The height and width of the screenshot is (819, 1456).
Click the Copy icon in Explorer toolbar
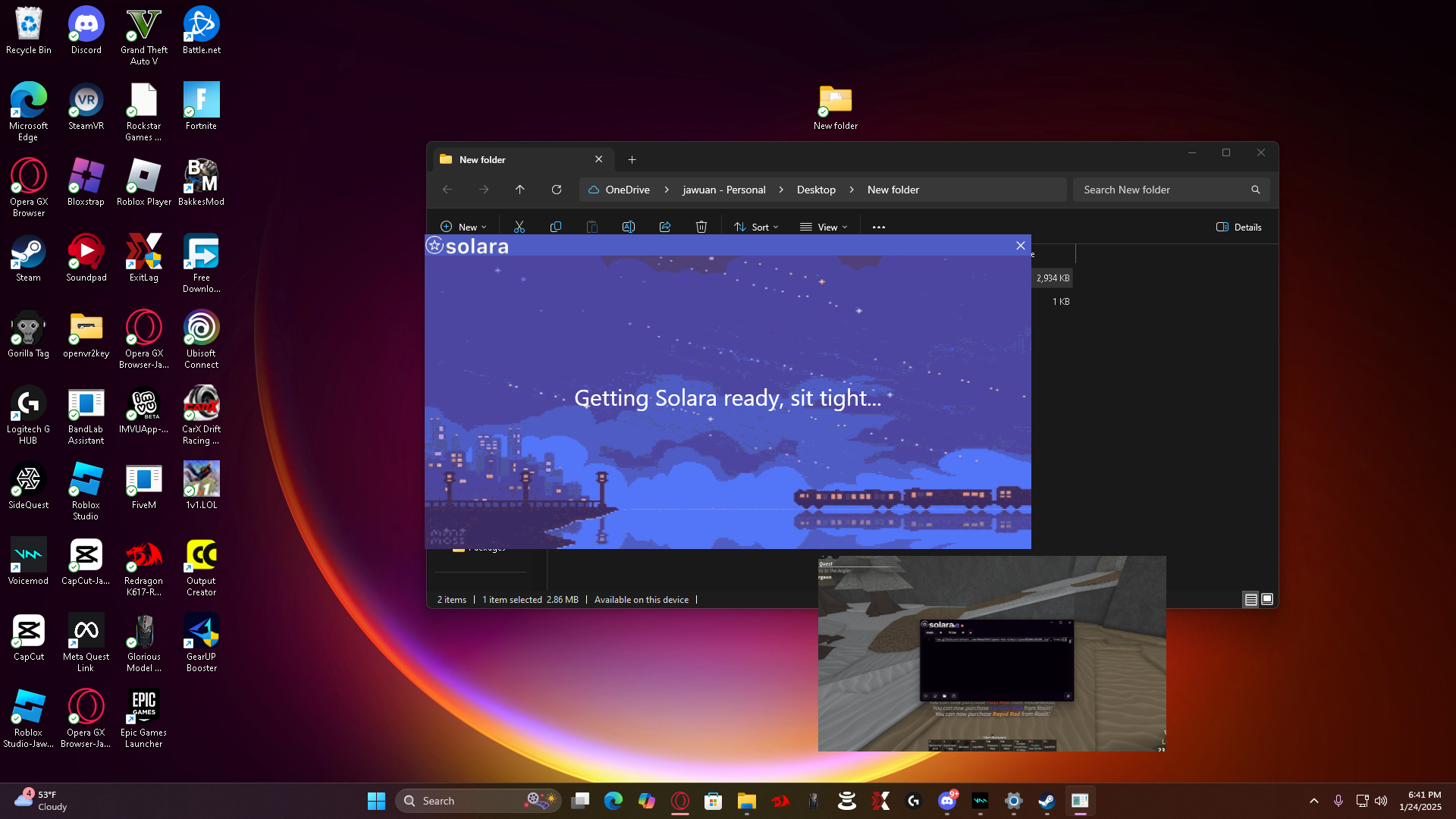(556, 227)
